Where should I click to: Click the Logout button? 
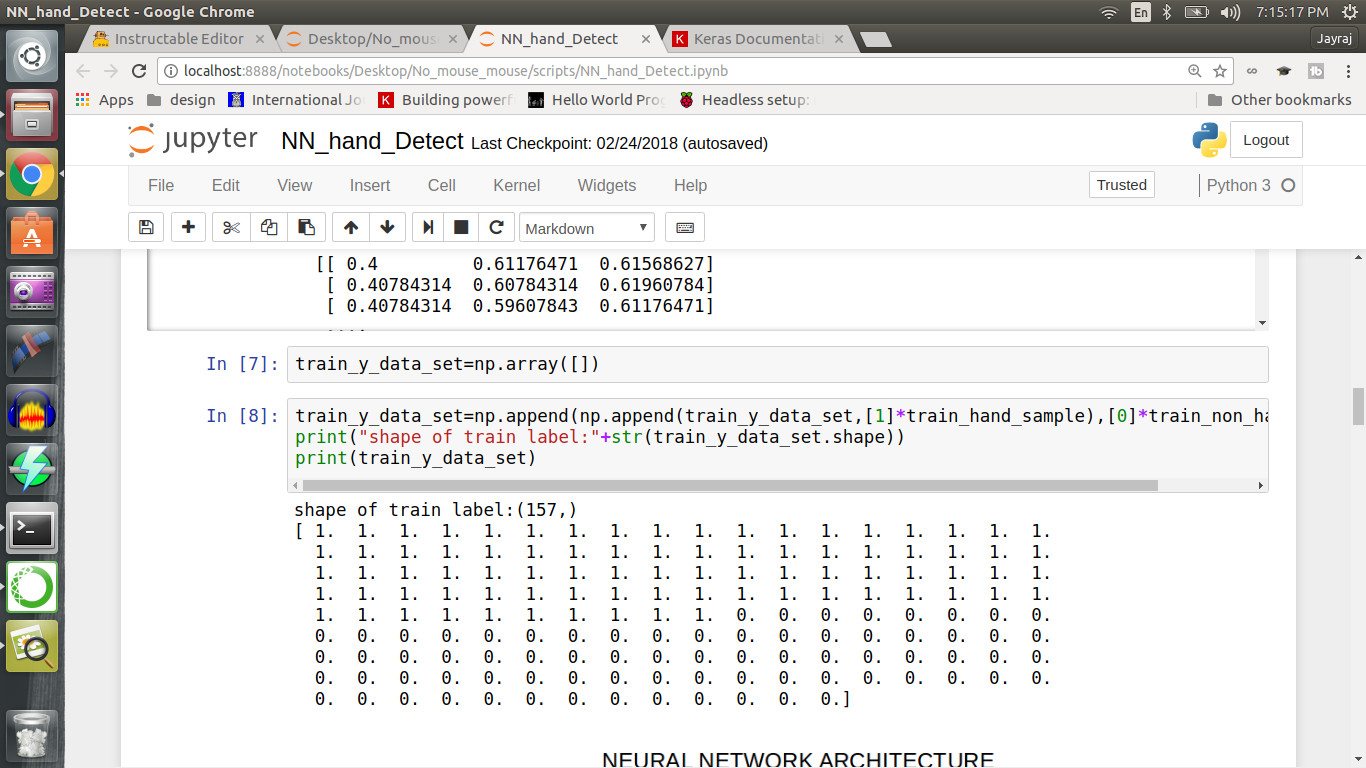[1266, 140]
